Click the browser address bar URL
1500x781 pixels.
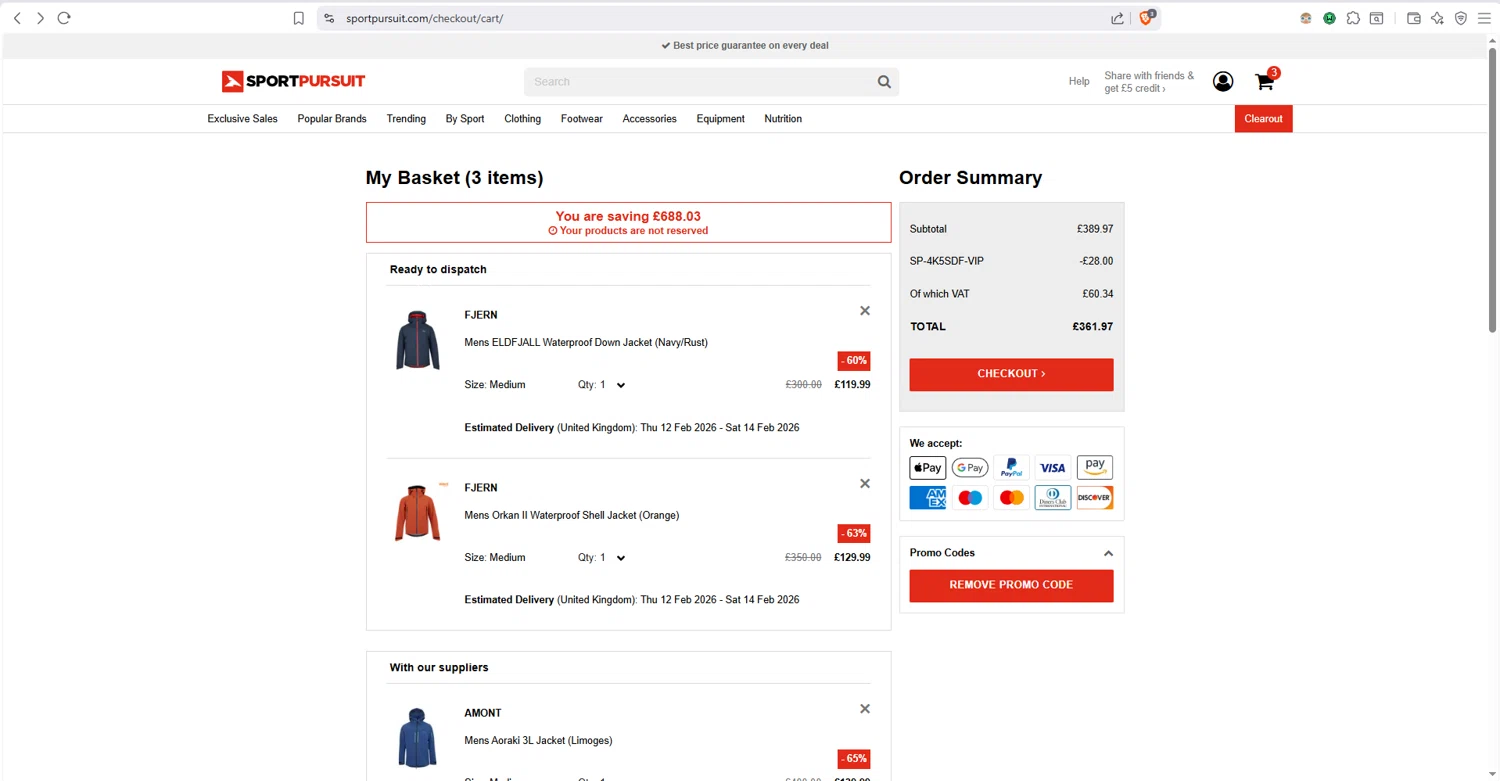click(424, 18)
